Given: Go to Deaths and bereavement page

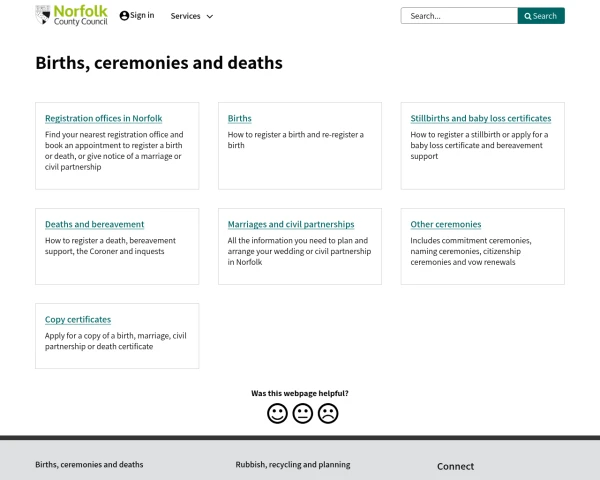Looking at the screenshot, I should pos(94,224).
